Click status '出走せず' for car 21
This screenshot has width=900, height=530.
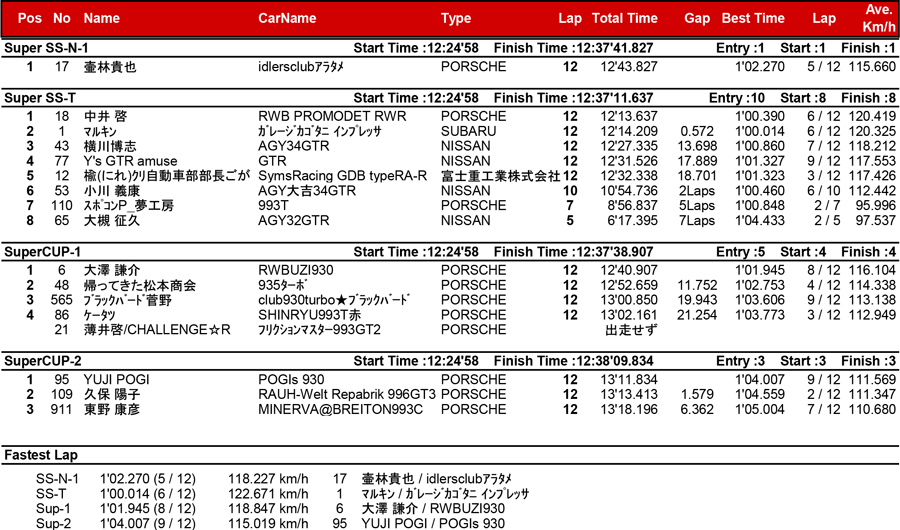tap(631, 330)
